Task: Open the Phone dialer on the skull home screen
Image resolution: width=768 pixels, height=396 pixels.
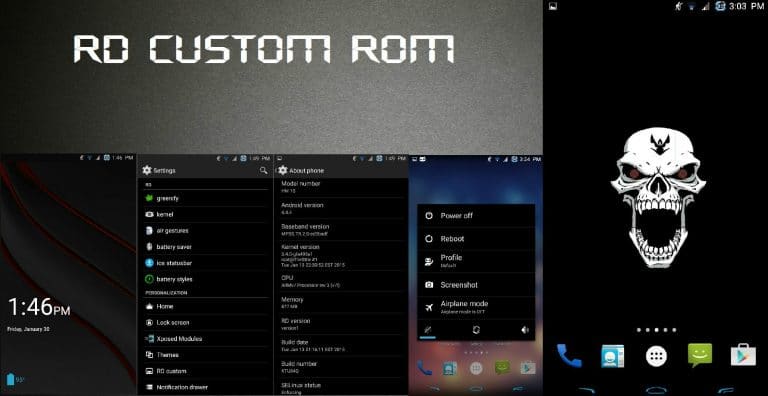Action: click(x=569, y=356)
